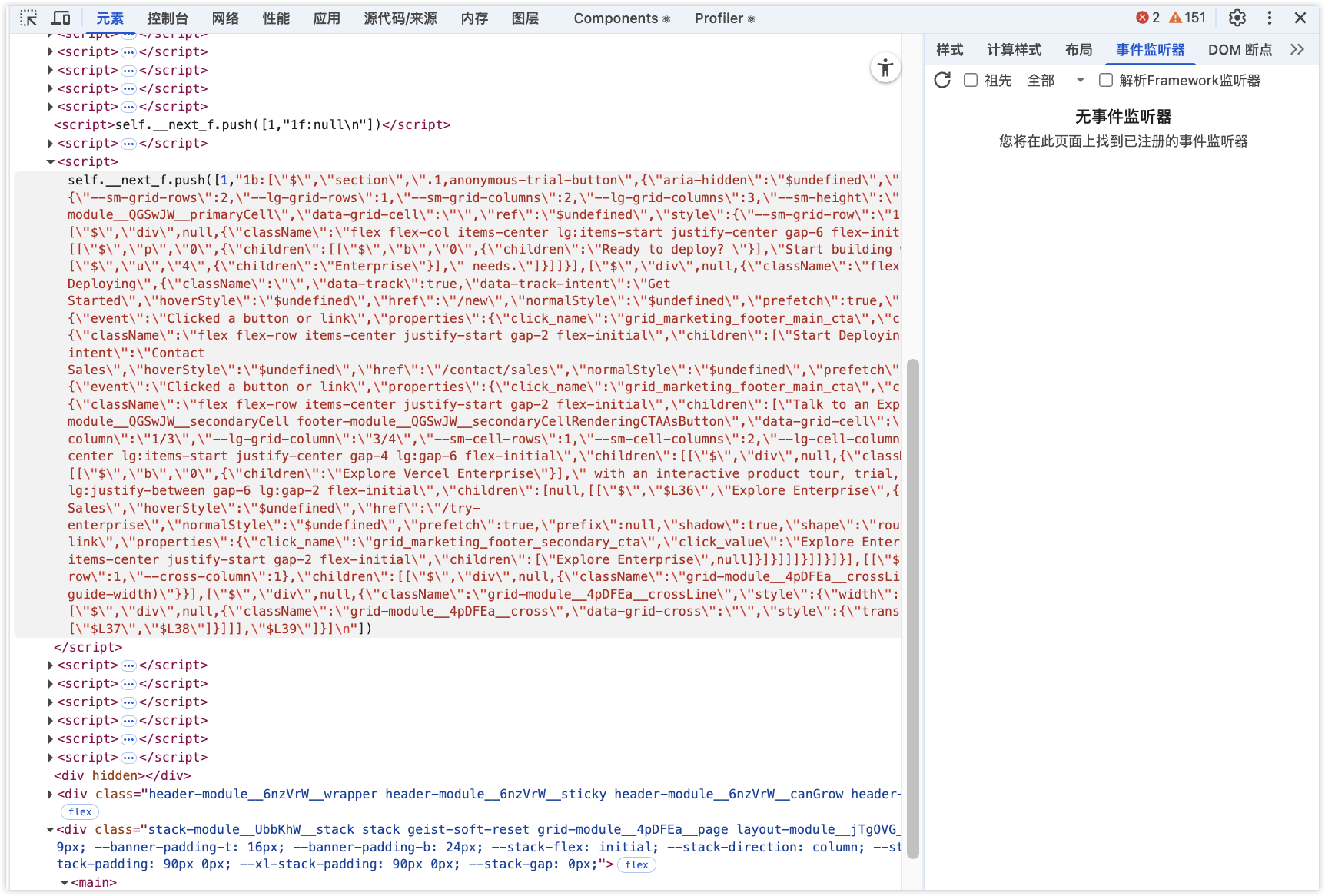Expand the second script after the closing script tag
The image size is (1325, 896).
pyautogui.click(x=51, y=684)
